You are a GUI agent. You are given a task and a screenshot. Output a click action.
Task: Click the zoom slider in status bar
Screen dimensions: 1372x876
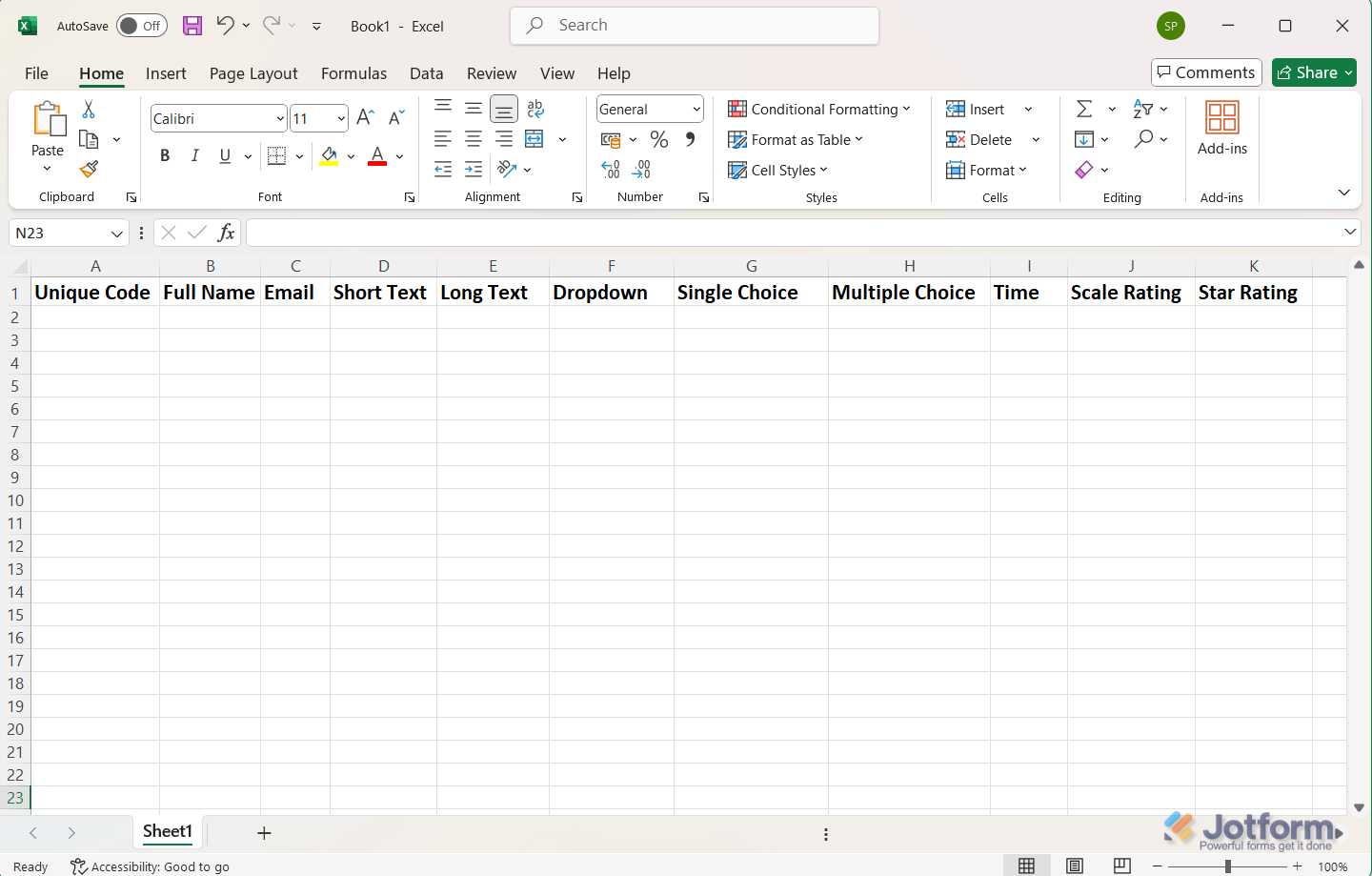coord(1228,866)
